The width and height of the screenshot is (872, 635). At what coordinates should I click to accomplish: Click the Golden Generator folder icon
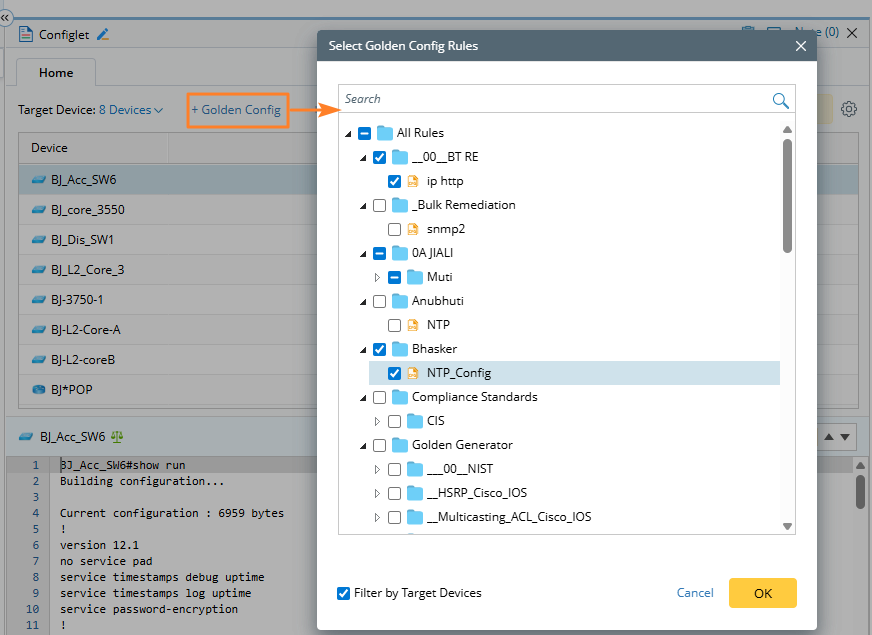(x=400, y=445)
